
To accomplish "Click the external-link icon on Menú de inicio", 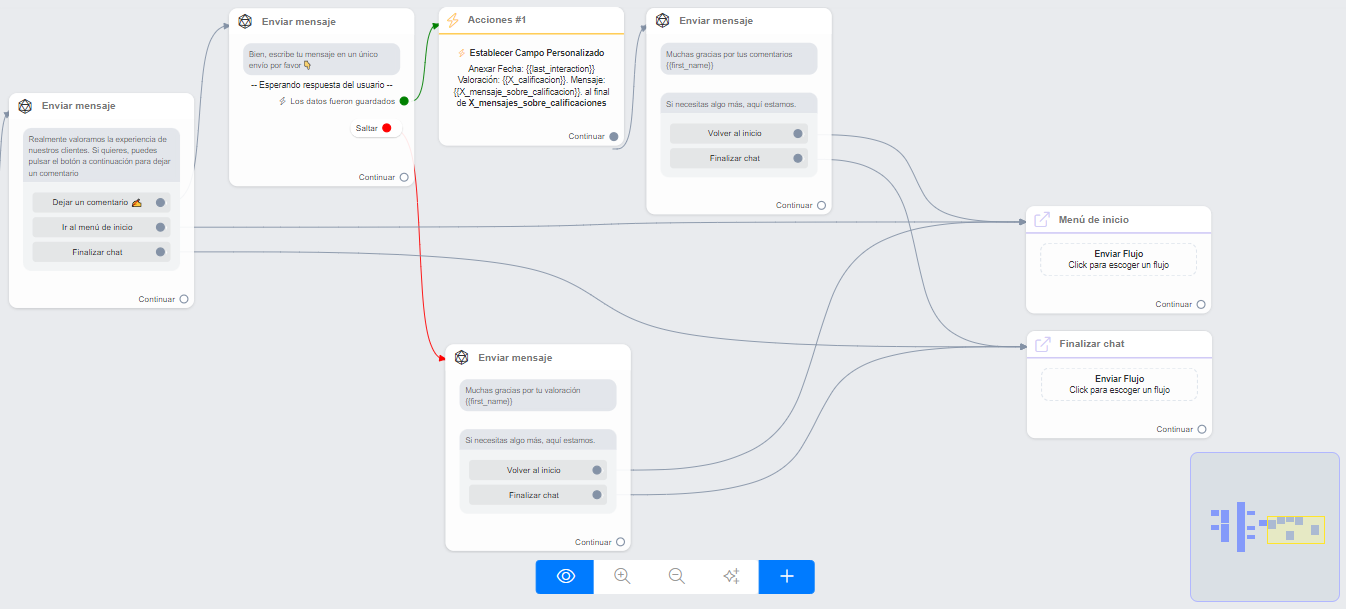I will pos(1041,220).
